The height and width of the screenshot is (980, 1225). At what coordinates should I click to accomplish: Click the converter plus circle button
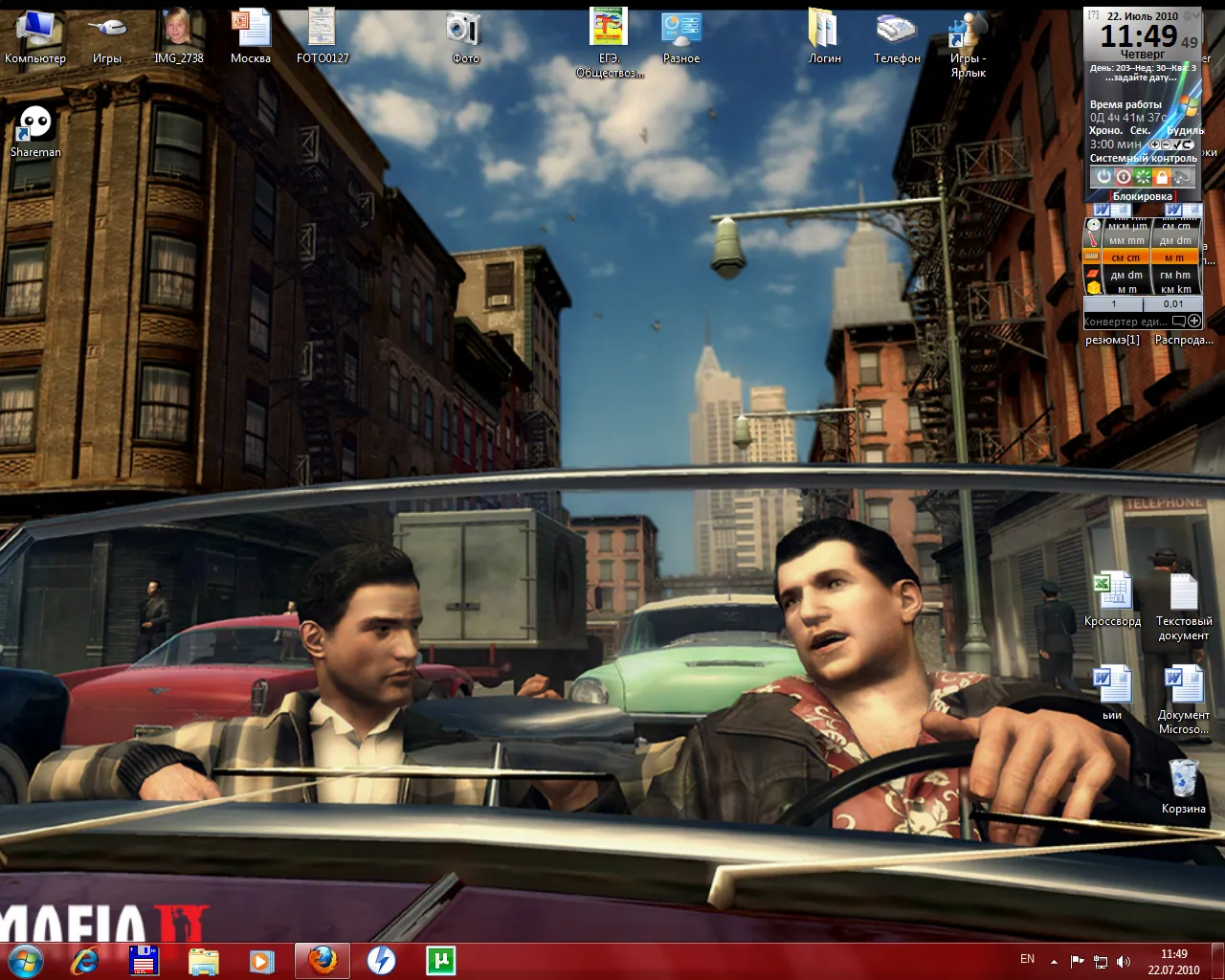1194,321
